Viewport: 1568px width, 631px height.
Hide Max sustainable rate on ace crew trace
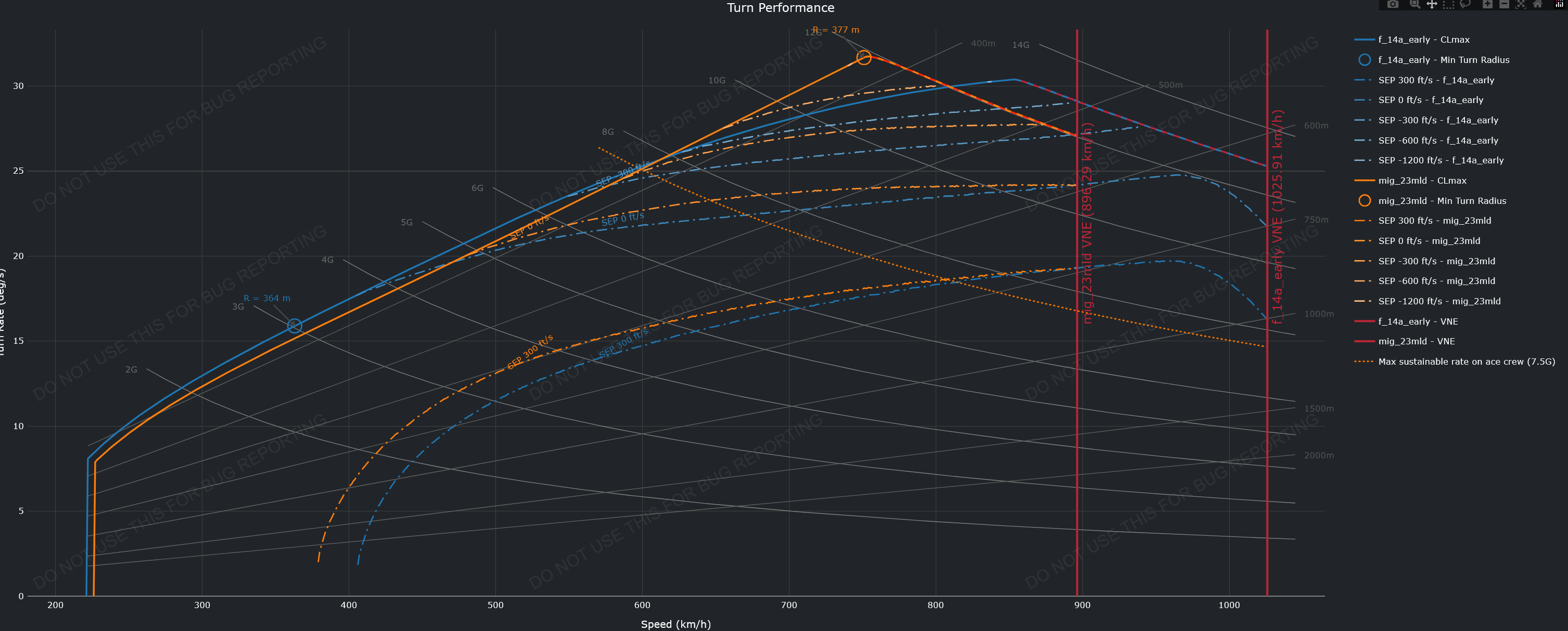point(1465,362)
